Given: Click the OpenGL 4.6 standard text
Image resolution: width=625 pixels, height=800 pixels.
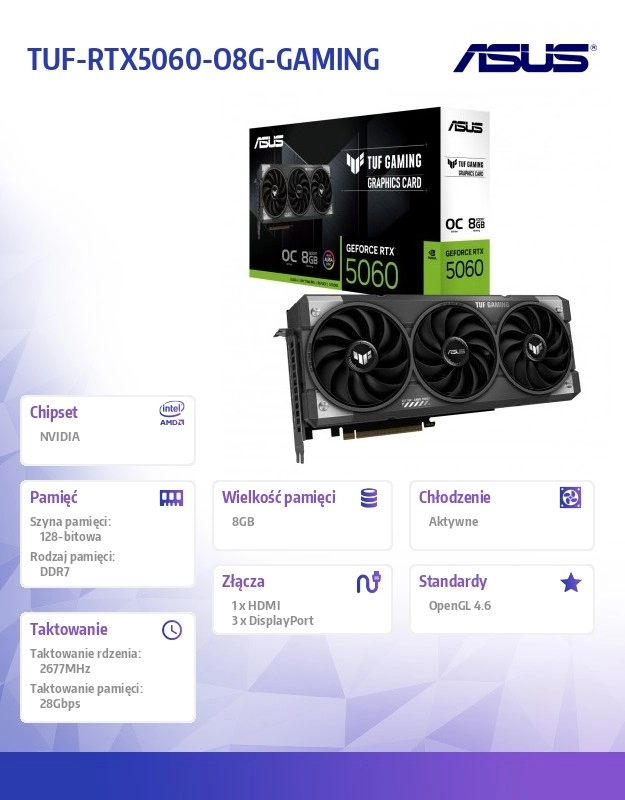Looking at the screenshot, I should click(460, 606).
